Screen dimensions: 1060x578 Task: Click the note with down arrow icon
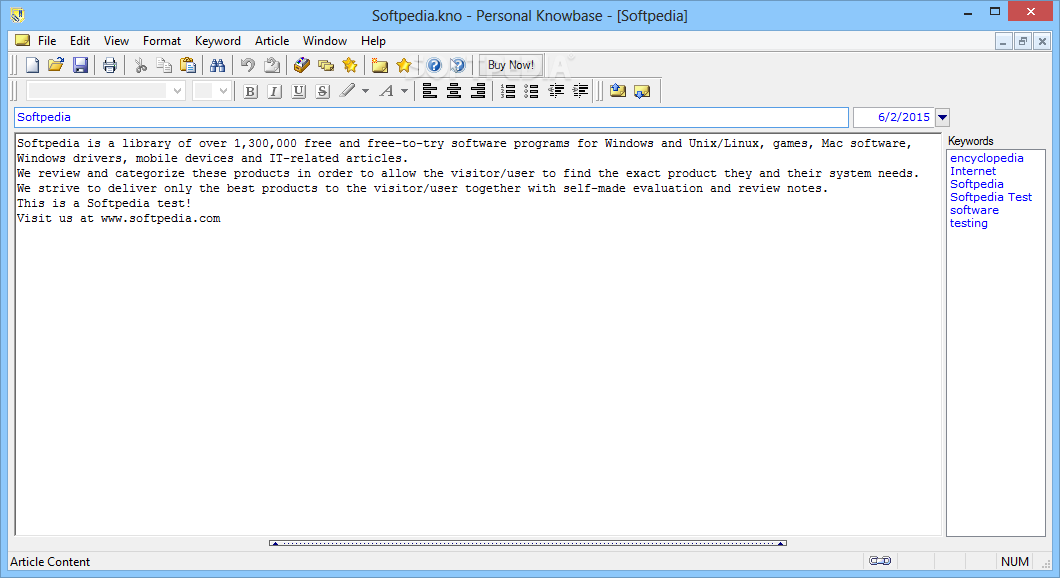pyautogui.click(x=642, y=91)
